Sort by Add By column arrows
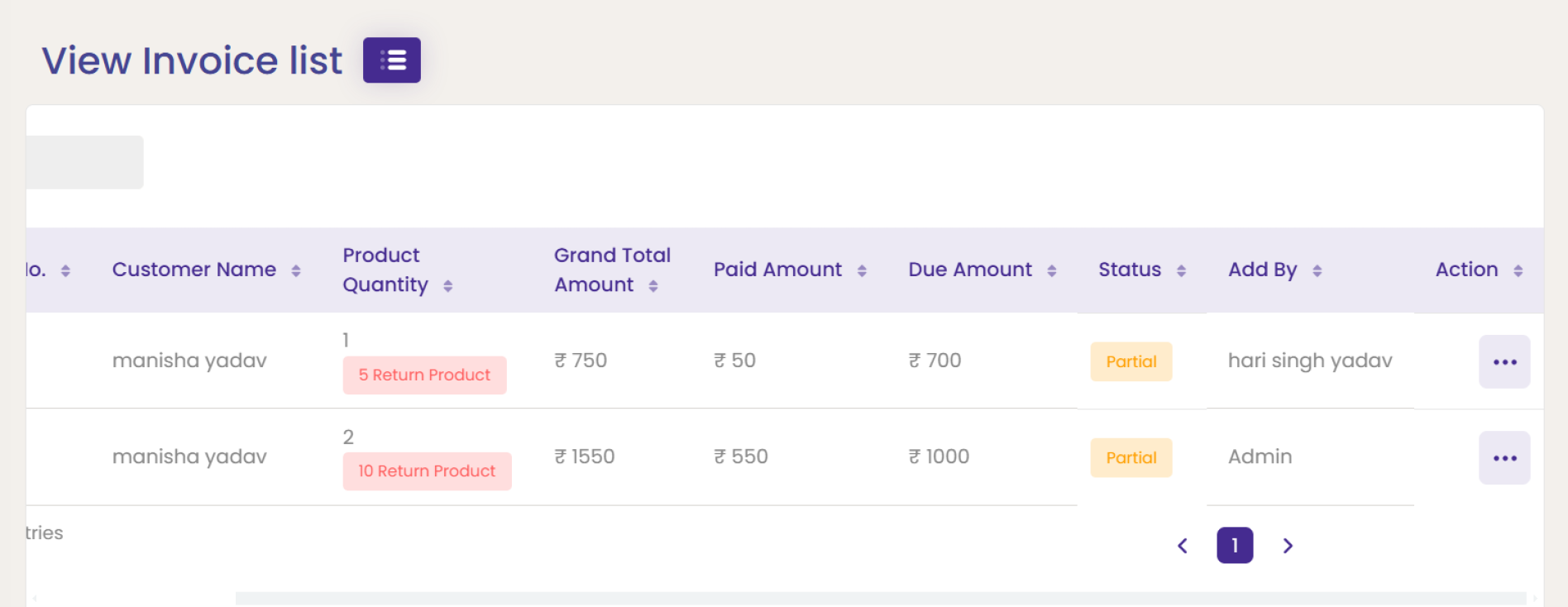The height and width of the screenshot is (607, 1568). (1317, 270)
